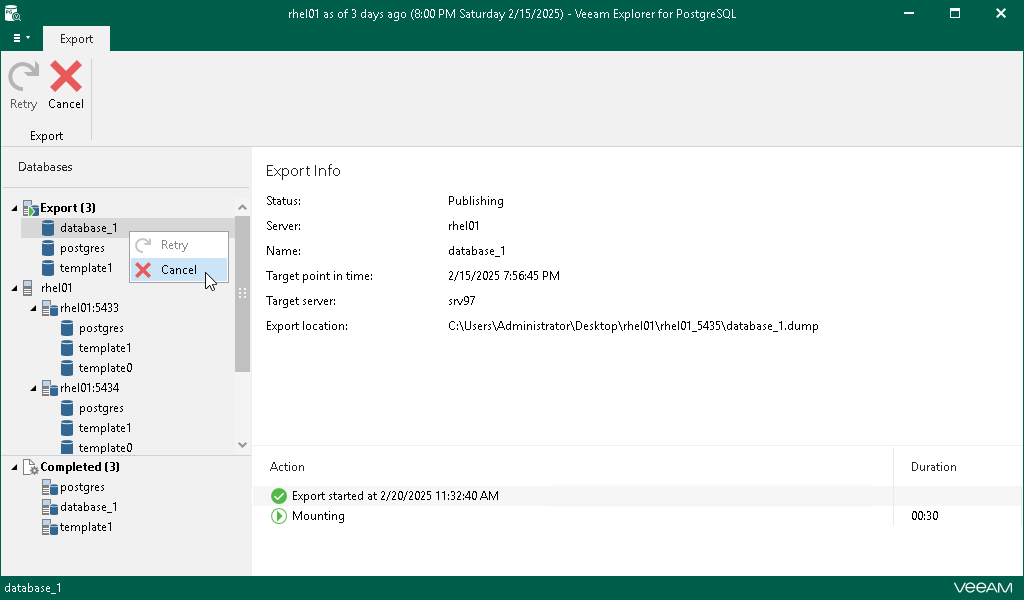Click the rhel01 server icon in tree
1024x600 pixels.
coord(28,288)
